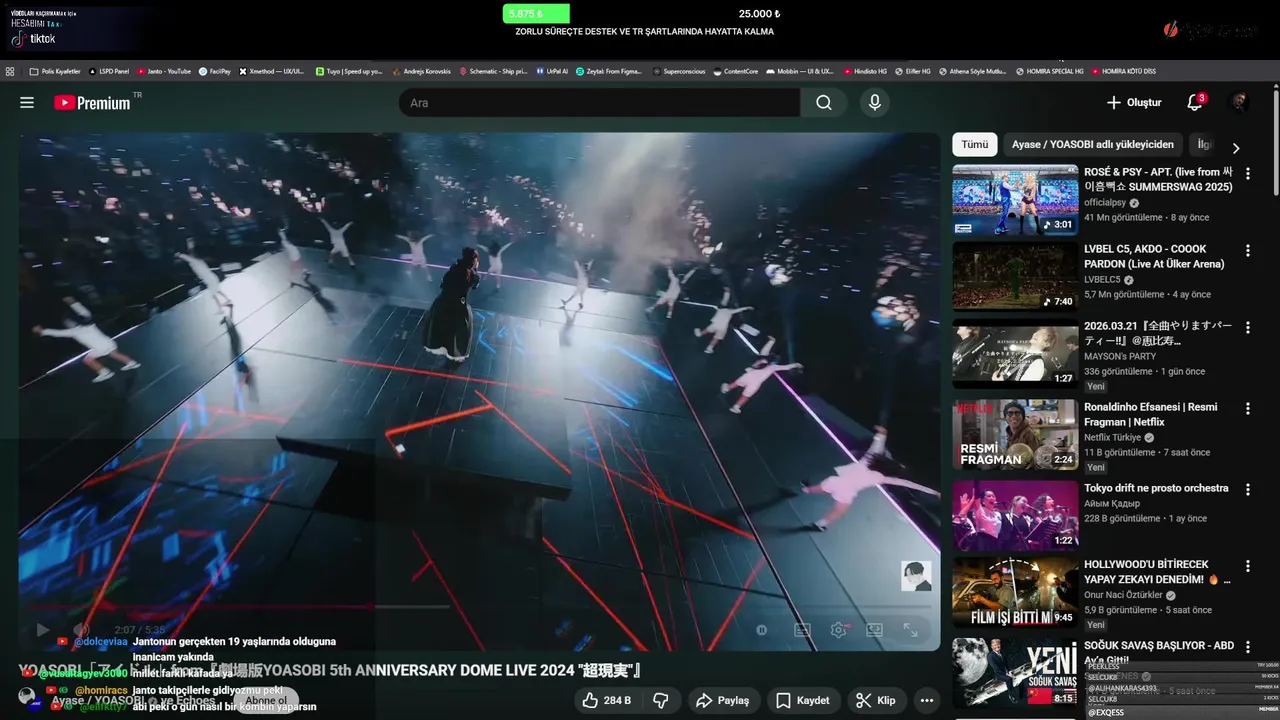1280x720 pixels.
Task: Open LSPD Panel bookmark
Action: (109, 71)
